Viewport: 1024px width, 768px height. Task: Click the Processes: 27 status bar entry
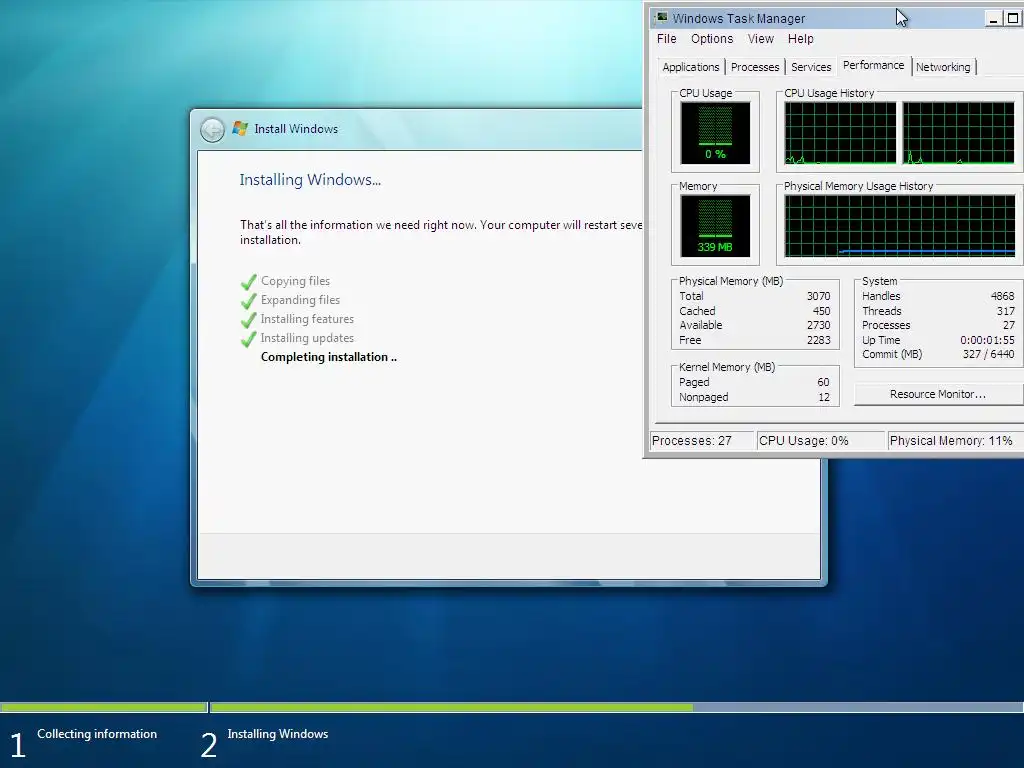pos(701,441)
